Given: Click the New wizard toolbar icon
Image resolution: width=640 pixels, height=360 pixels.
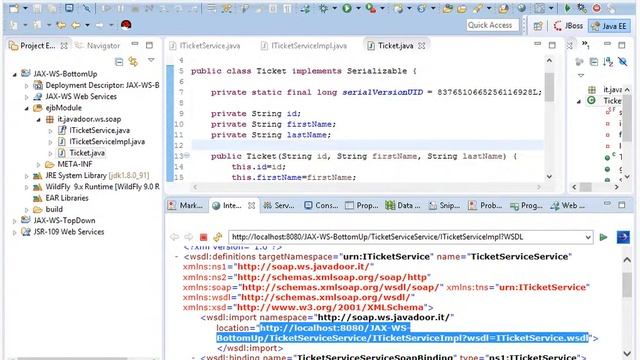Looking at the screenshot, I should click(14, 8).
